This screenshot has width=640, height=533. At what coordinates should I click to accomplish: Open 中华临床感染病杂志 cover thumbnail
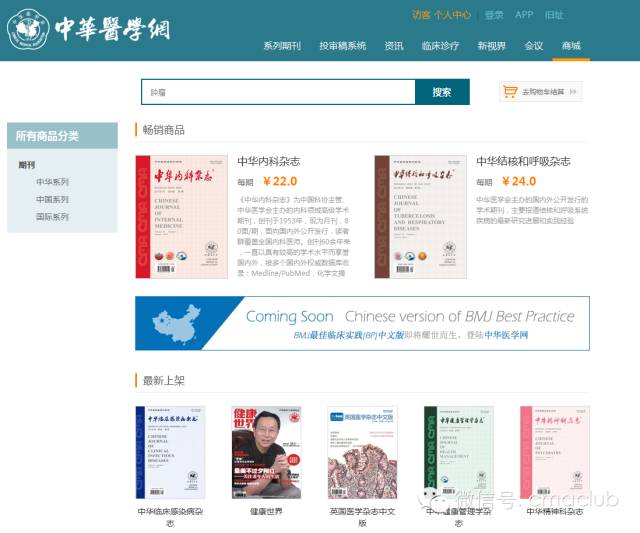click(170, 452)
